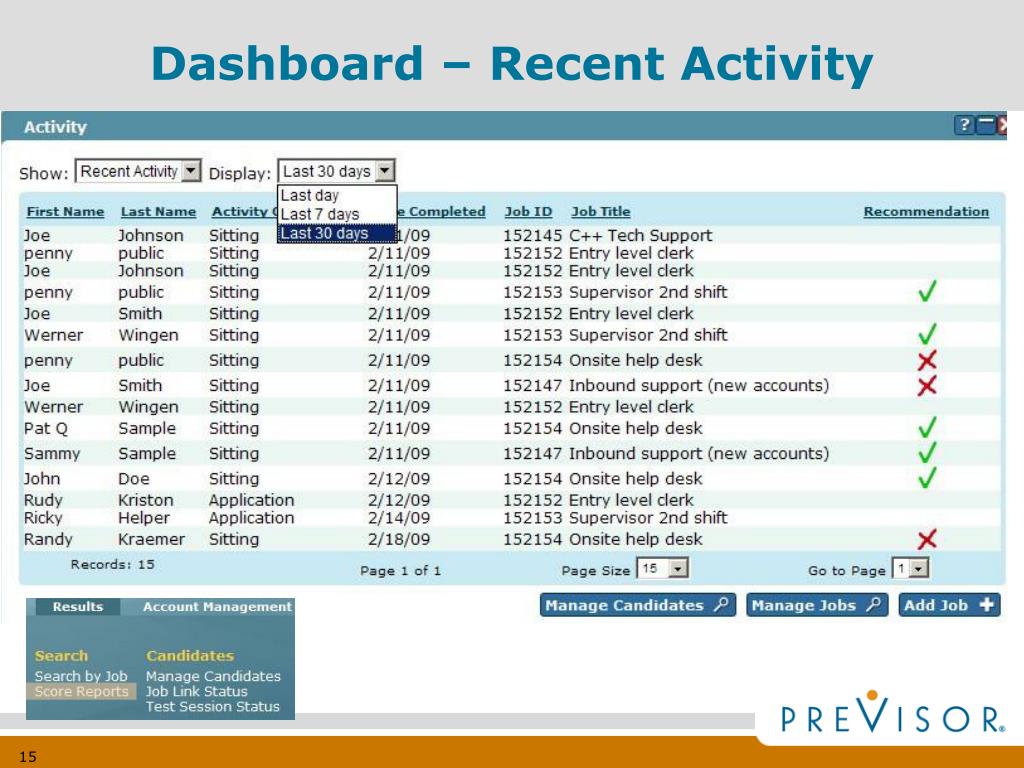Click the red X for Penny public Onsite help desk
The image size is (1024, 768).
click(927, 360)
